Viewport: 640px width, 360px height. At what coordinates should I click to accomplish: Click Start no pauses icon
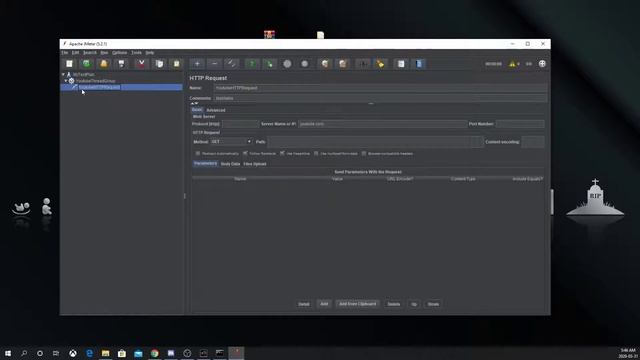point(269,64)
